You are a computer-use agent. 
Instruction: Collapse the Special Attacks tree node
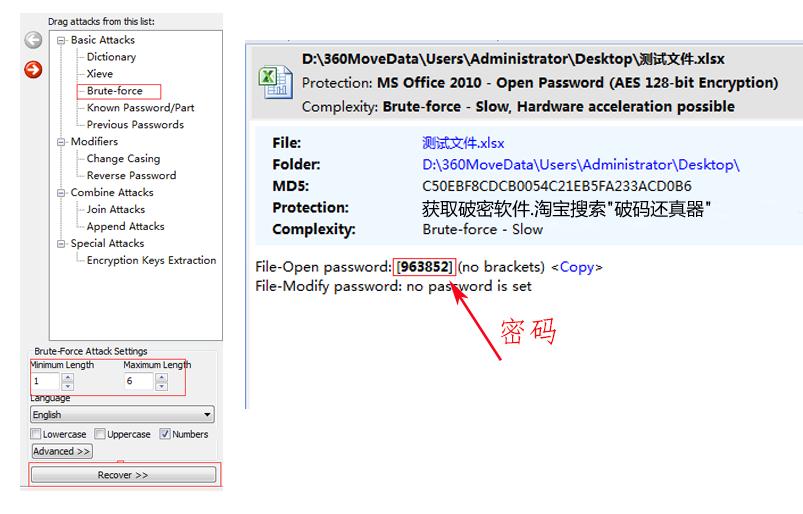point(61,244)
